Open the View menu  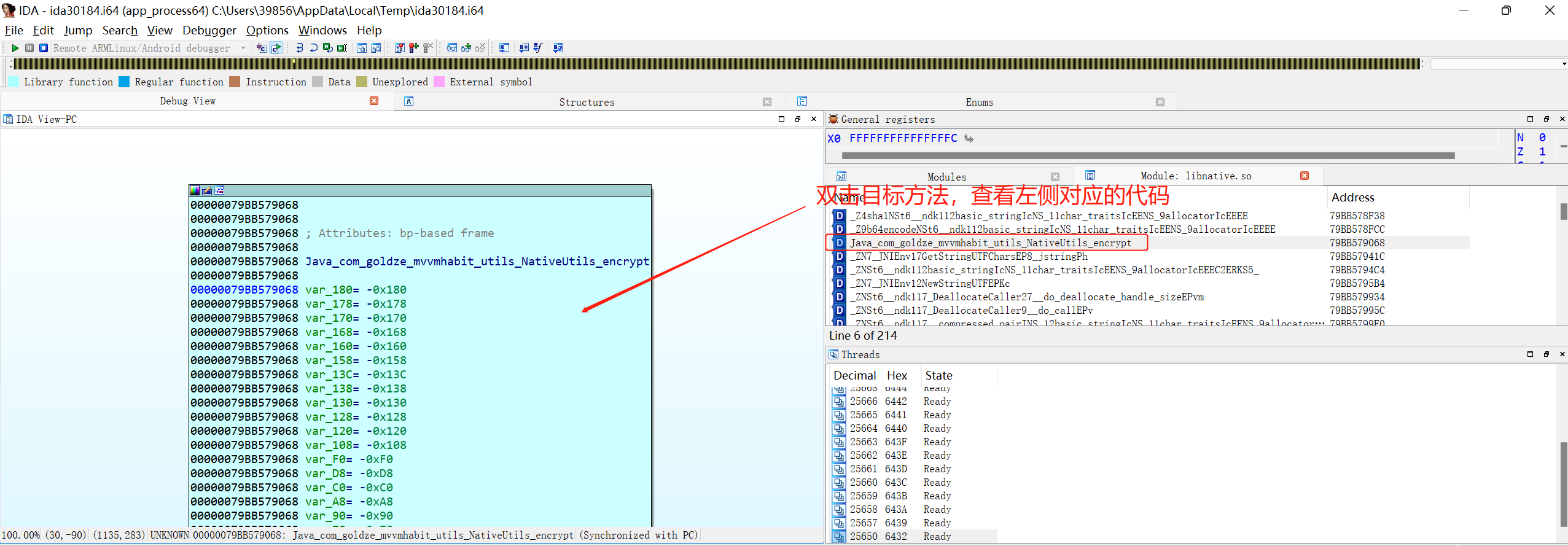[160, 30]
